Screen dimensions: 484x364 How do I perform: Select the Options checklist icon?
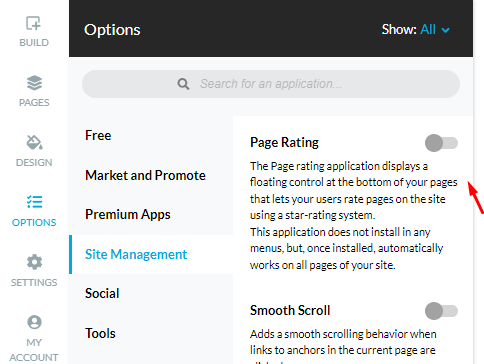point(34,202)
